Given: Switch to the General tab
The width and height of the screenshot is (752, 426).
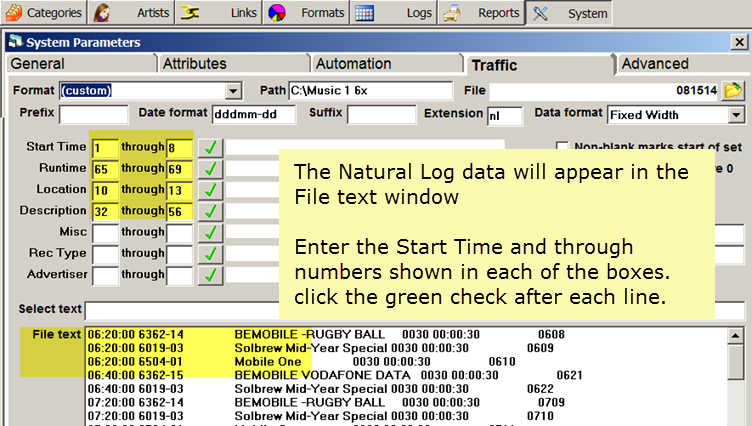Looking at the screenshot, I should tap(82, 64).
